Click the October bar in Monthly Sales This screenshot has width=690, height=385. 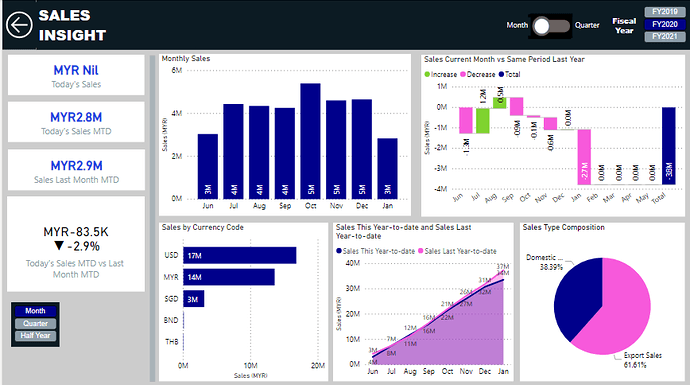310,141
